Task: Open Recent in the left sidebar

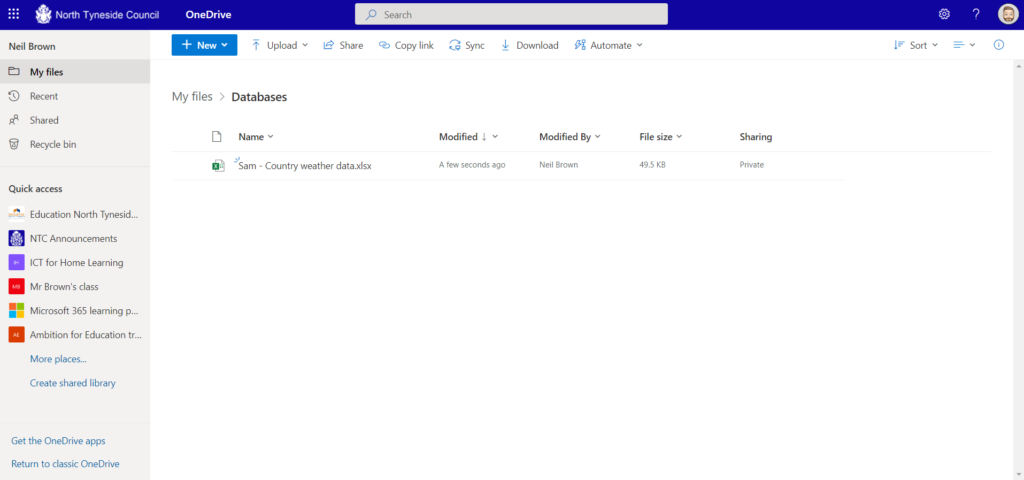Action: [44, 96]
